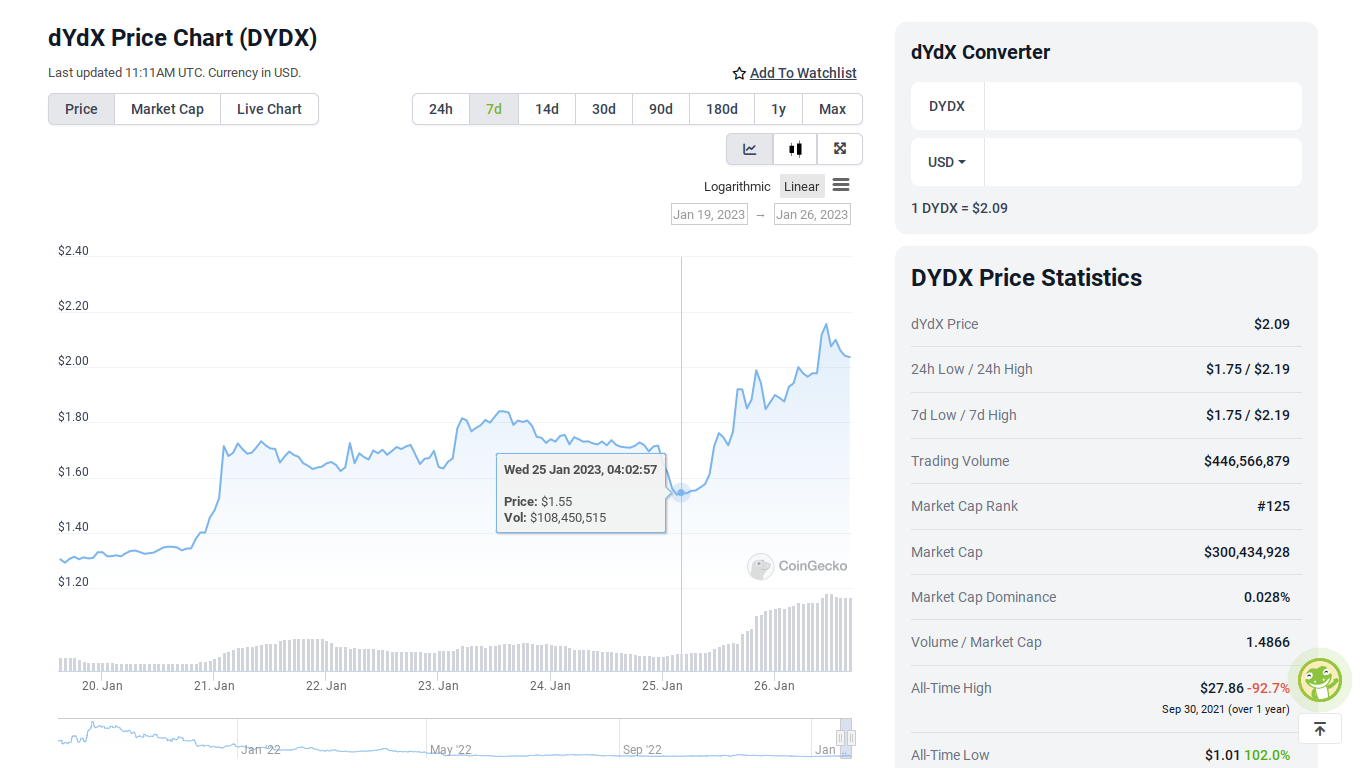Add dYdX to watchlist link
Image resolution: width=1366 pixels, height=768 pixels.
(803, 73)
